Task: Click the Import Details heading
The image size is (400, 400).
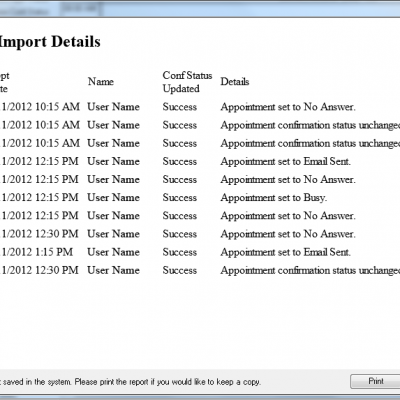Action: [x=49, y=42]
